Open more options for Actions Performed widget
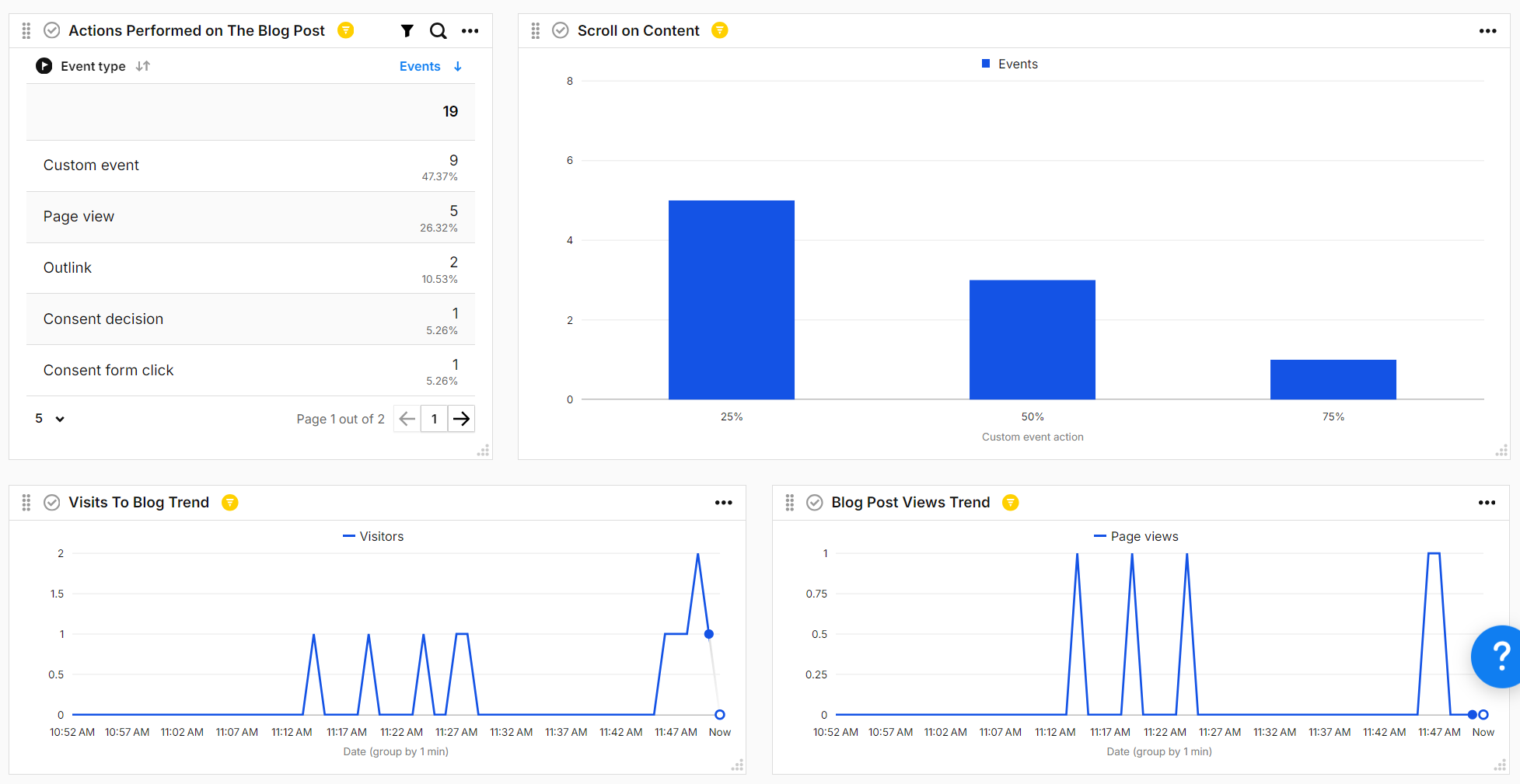This screenshot has height=784, width=1520. 470,31
